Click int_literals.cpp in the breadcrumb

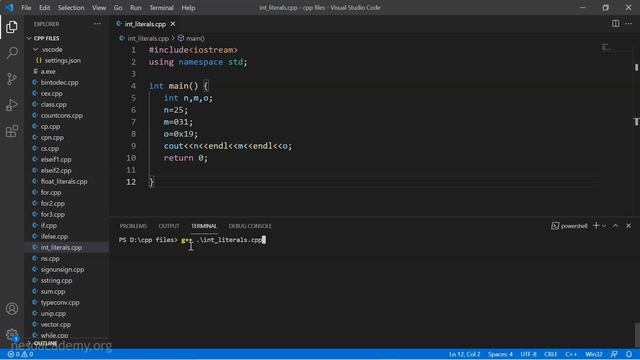tap(148, 38)
